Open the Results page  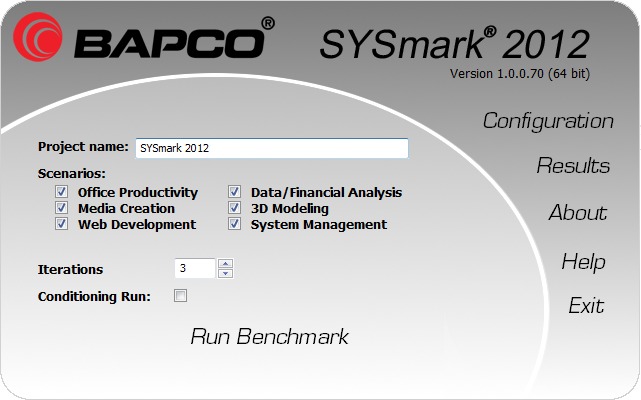click(x=573, y=166)
